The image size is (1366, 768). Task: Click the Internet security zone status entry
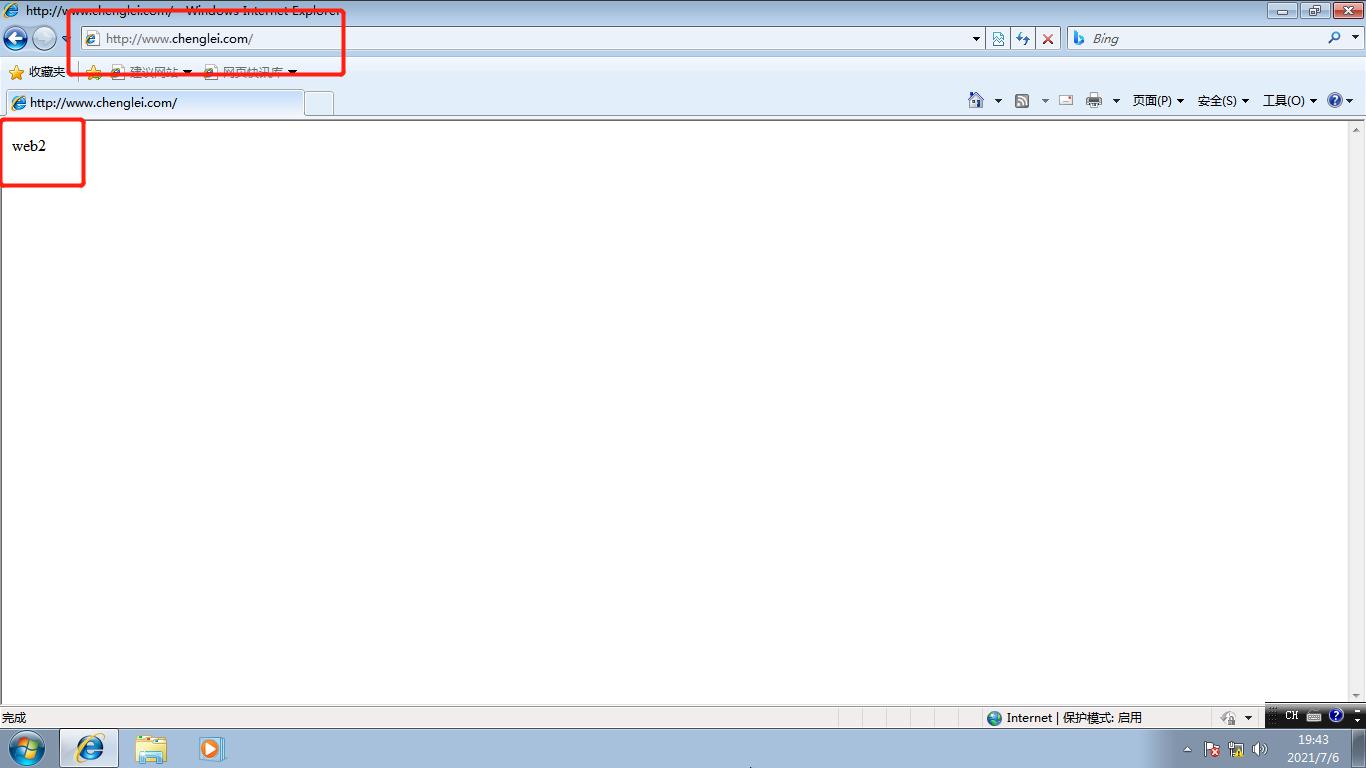tap(1064, 718)
